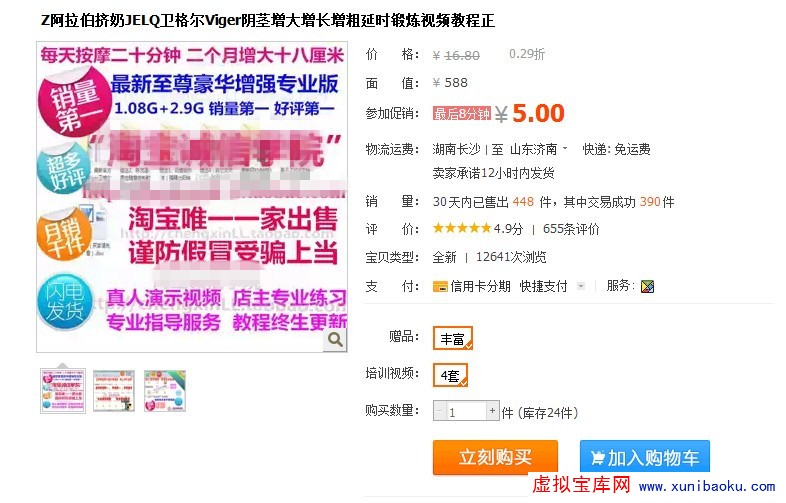Click the magnifier zoom icon on product image
The image size is (786, 503).
[335, 340]
